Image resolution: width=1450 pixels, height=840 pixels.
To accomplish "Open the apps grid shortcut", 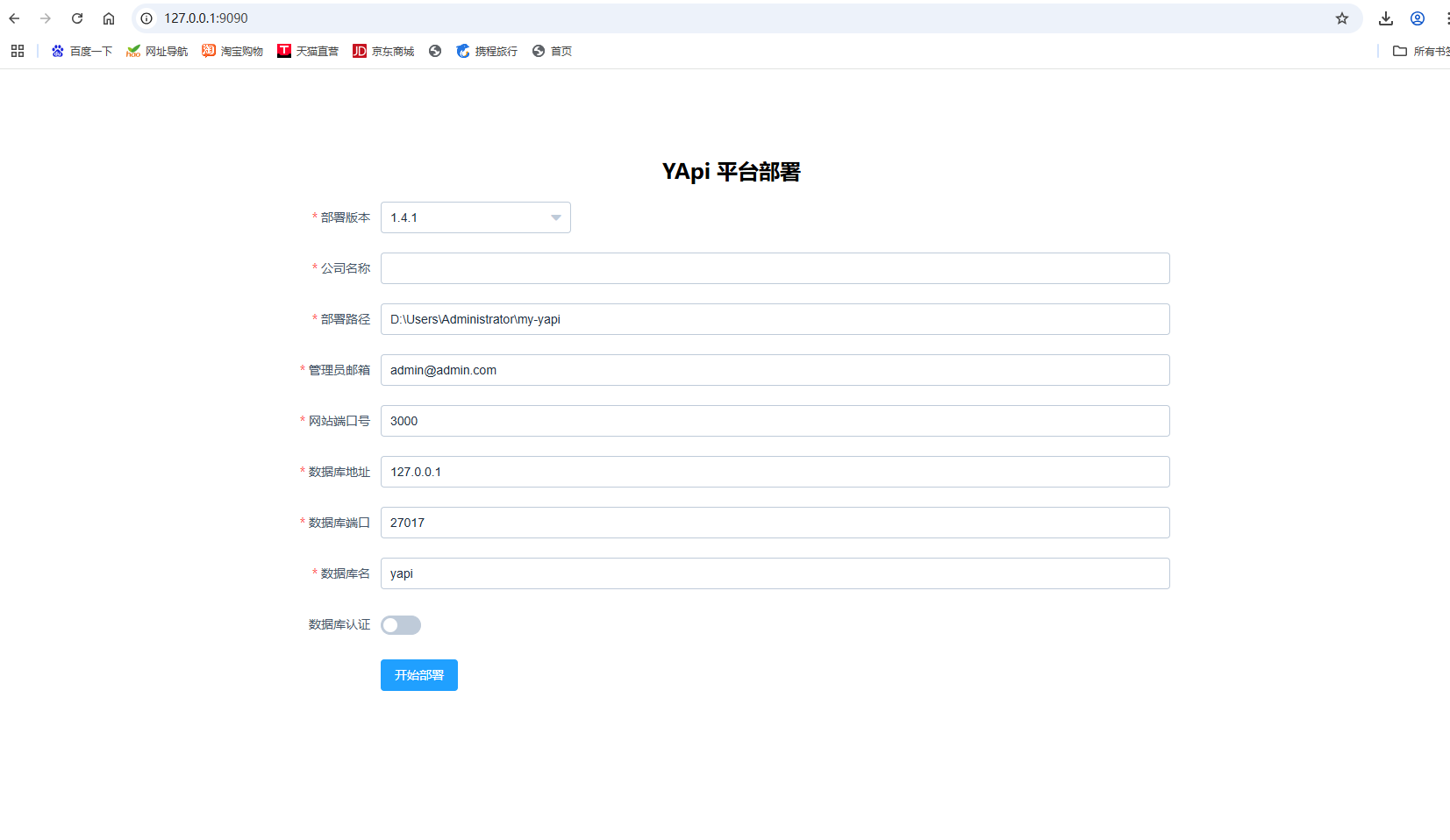I will (x=18, y=51).
